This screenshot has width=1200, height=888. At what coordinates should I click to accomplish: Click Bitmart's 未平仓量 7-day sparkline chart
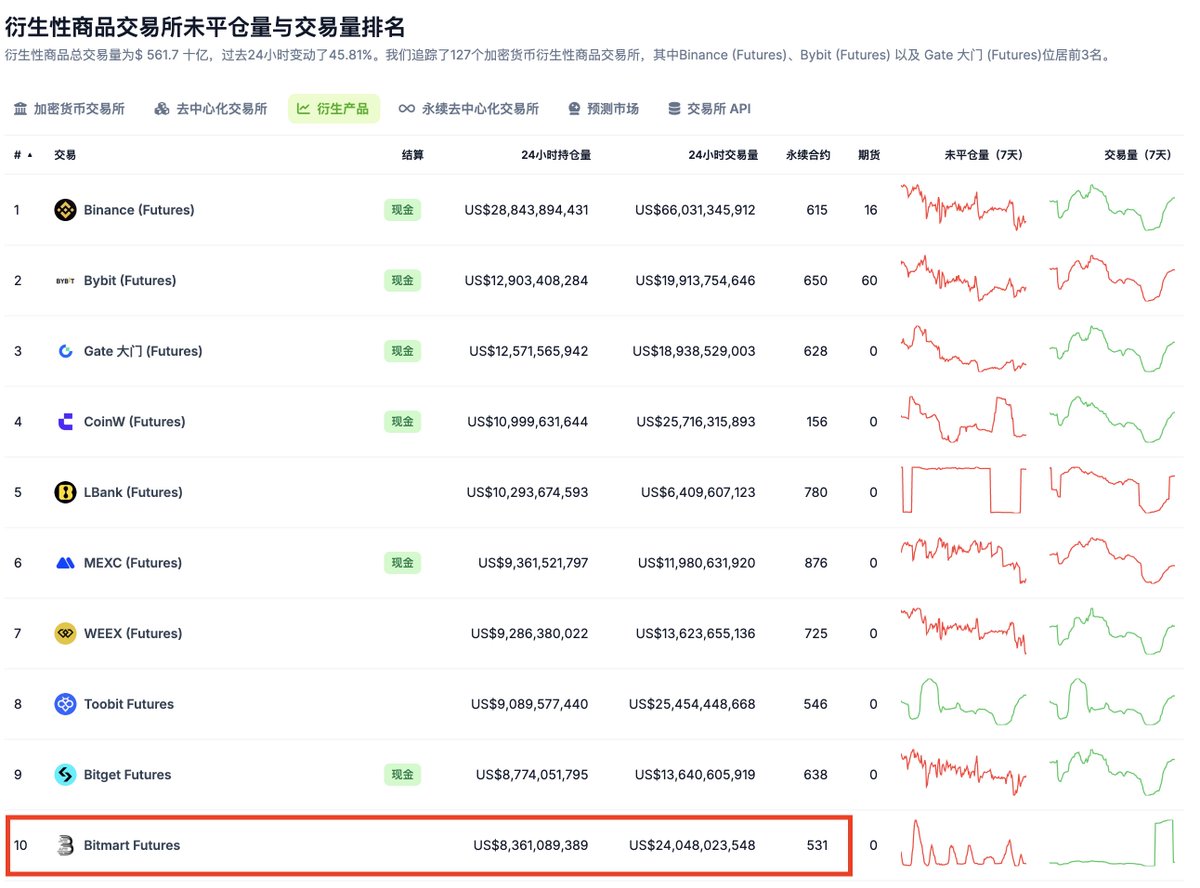tap(964, 843)
